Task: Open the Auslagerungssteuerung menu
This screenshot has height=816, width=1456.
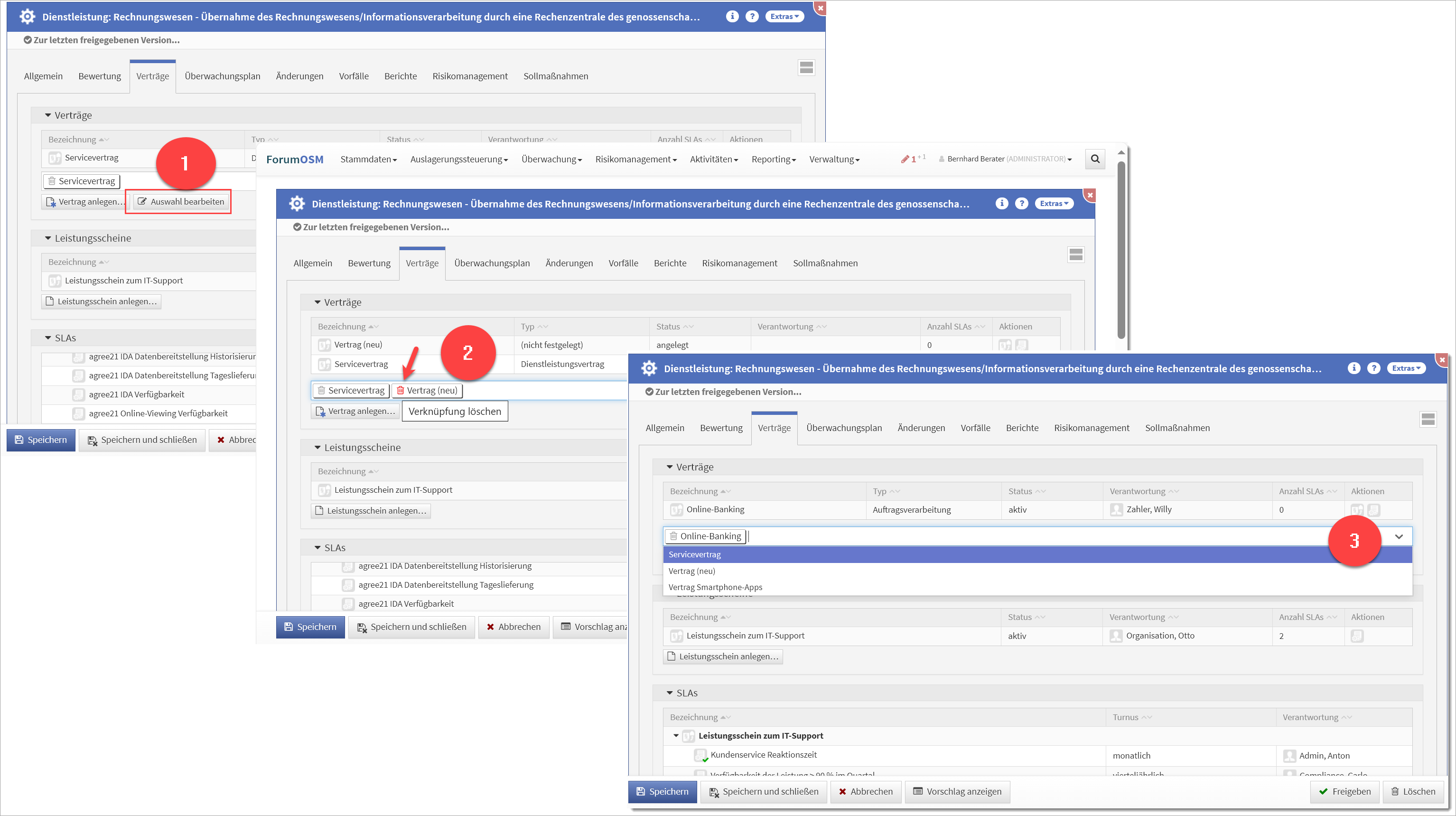Action: coord(458,159)
